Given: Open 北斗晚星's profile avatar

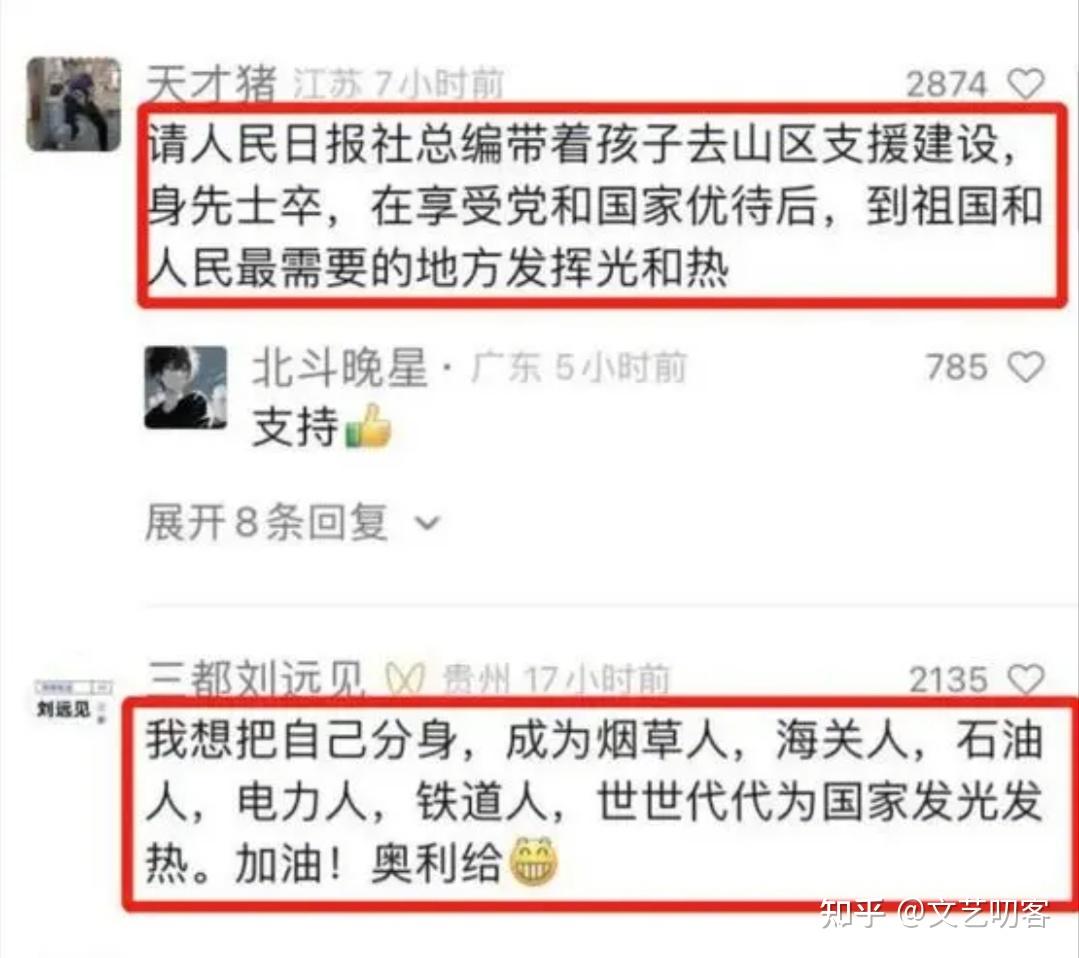Looking at the screenshot, I should coord(186,387).
